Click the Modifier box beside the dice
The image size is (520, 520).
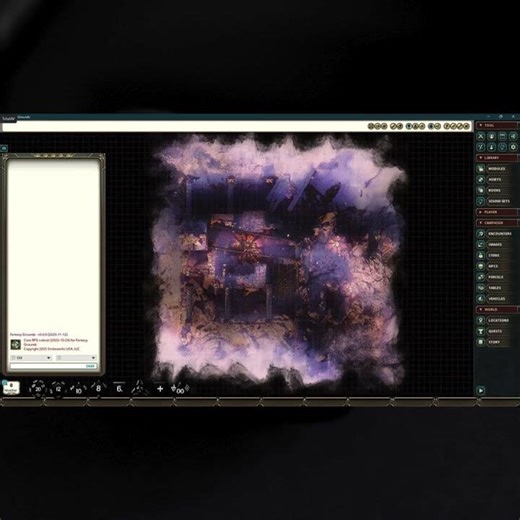pyautogui.click(x=11, y=388)
